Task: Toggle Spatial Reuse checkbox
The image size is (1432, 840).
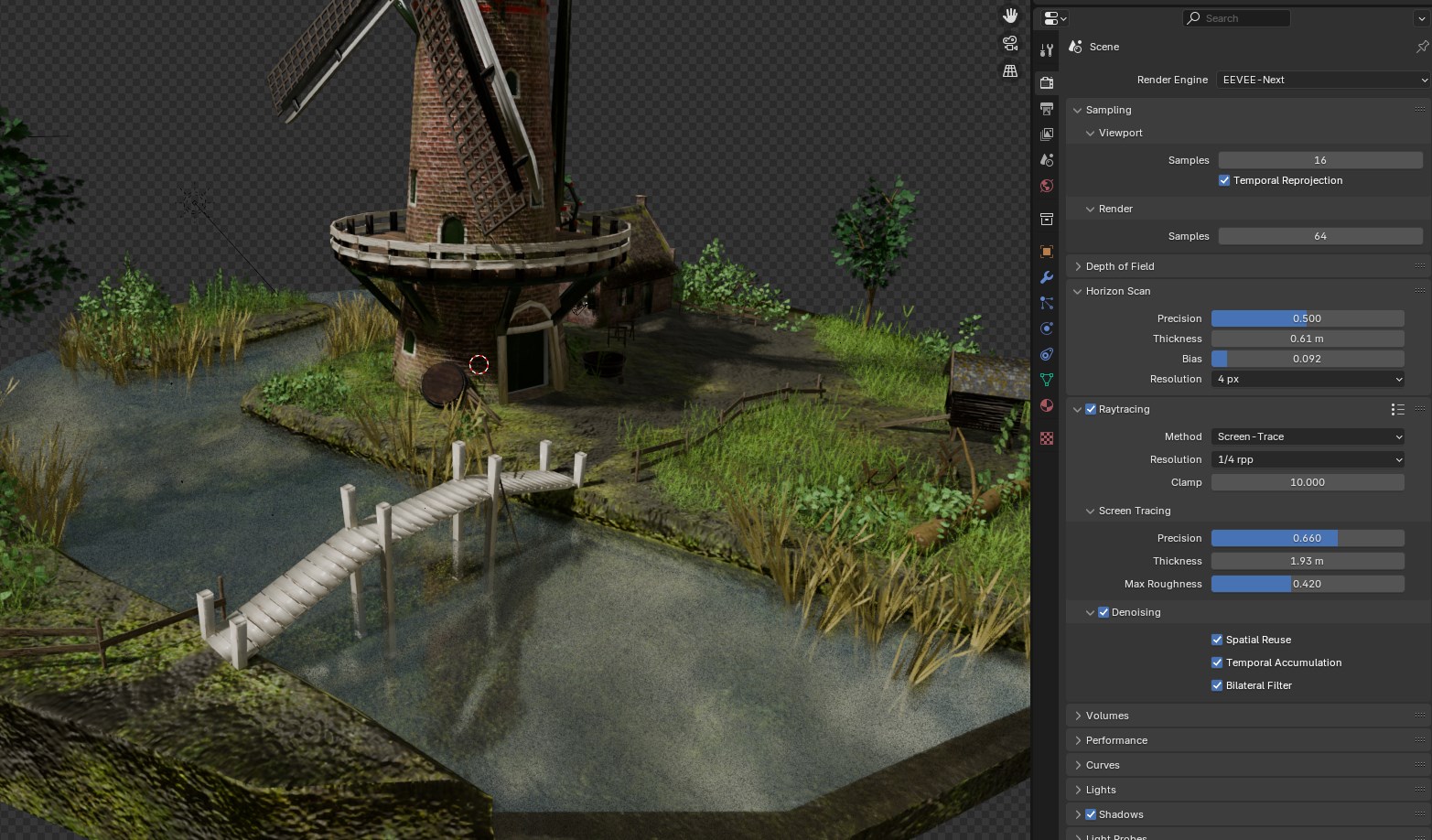Action: click(1217, 640)
